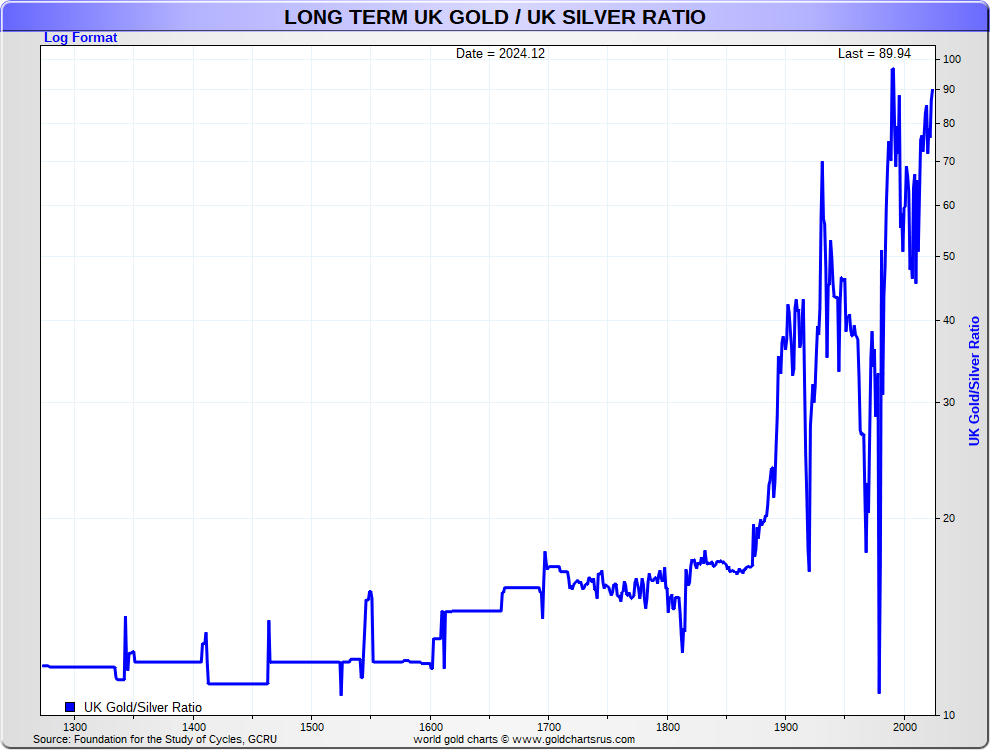Click the "Last = 89.94" value
The width and height of the screenshot is (990, 750).
pyautogui.click(x=874, y=54)
